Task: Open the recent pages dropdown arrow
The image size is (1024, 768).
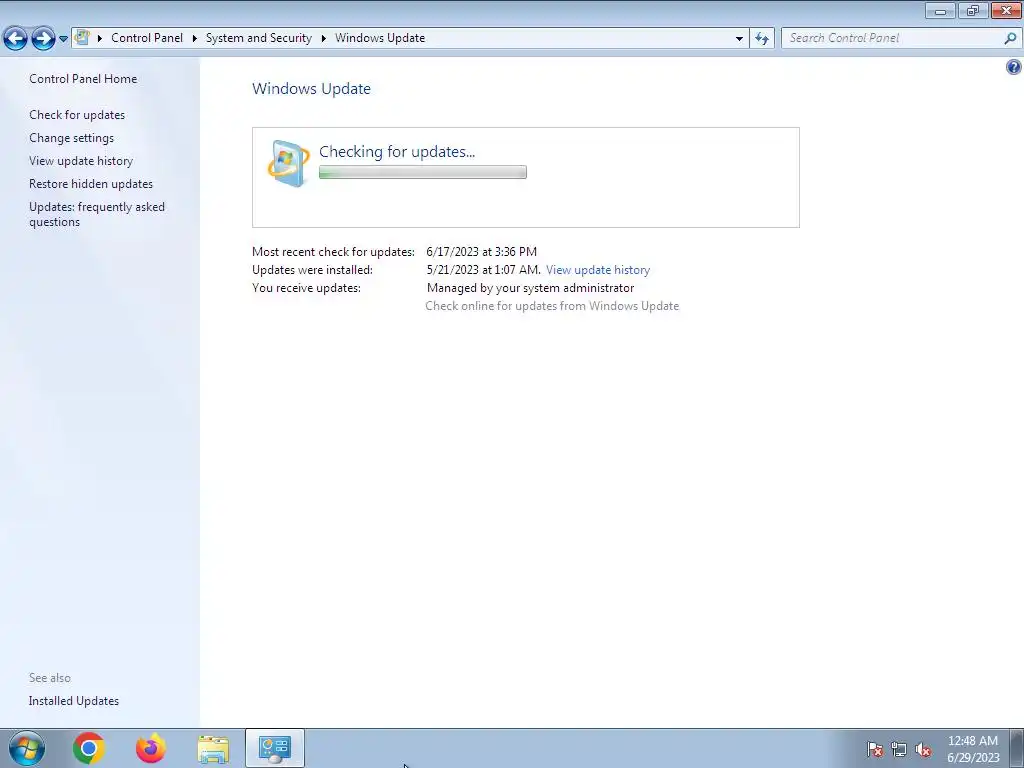Action: coord(63,39)
